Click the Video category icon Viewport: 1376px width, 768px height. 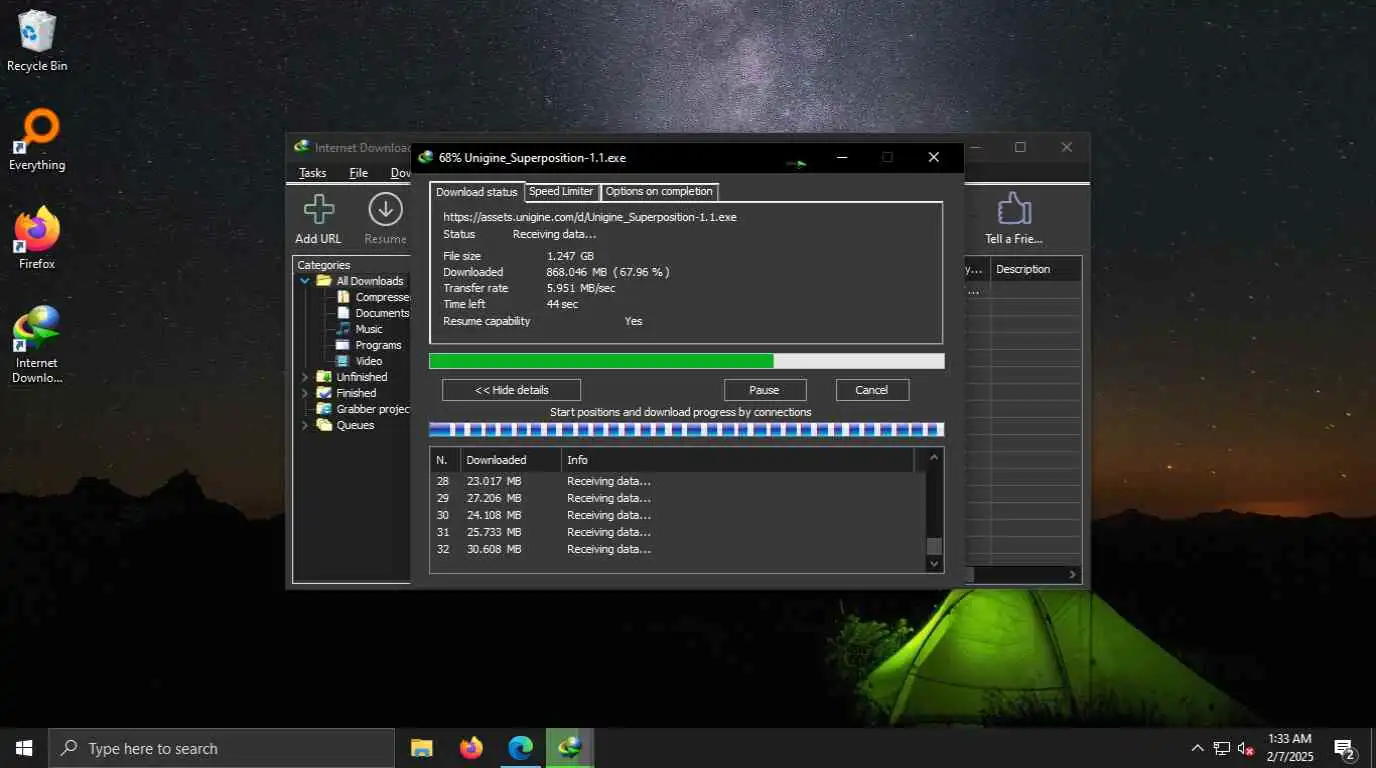(x=343, y=361)
